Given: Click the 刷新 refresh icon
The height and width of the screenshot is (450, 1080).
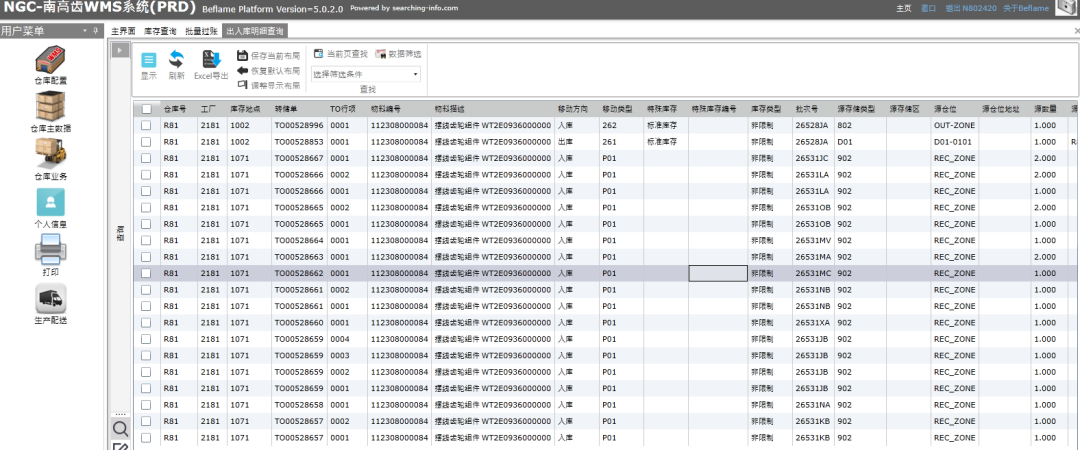Looking at the screenshot, I should [x=177, y=59].
